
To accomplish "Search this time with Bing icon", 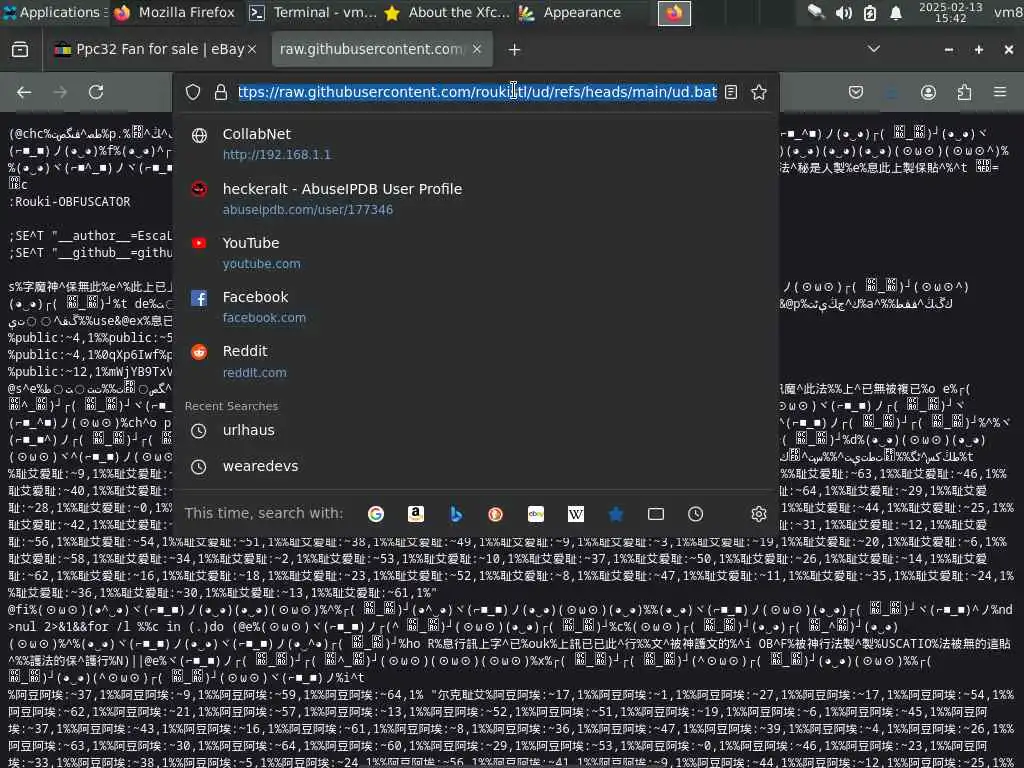I will click(x=456, y=514).
